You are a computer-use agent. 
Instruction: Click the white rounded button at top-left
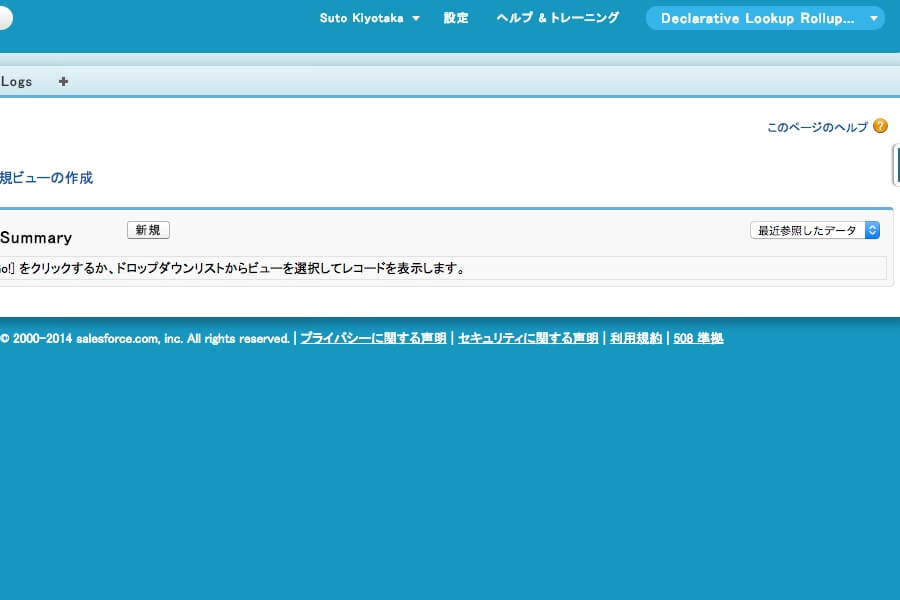coord(5,18)
